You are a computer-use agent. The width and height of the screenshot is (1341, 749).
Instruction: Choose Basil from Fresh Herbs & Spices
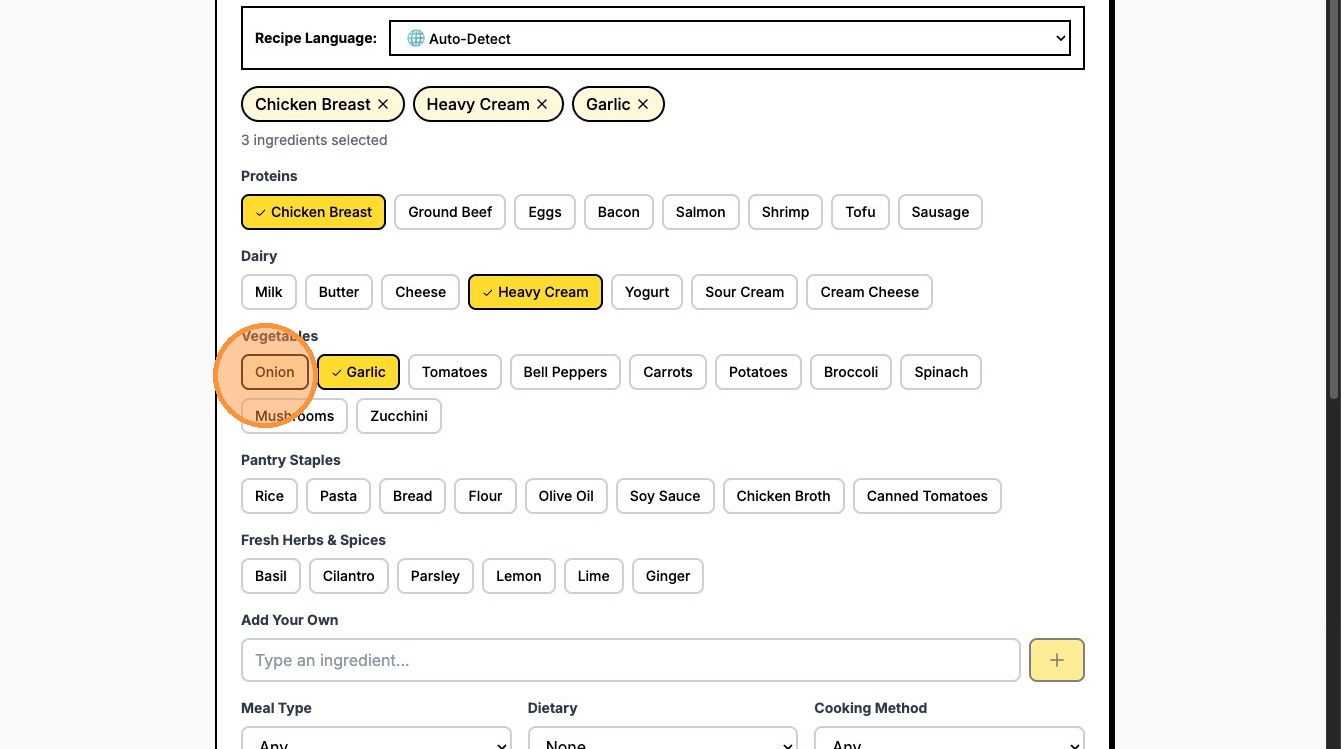271,576
